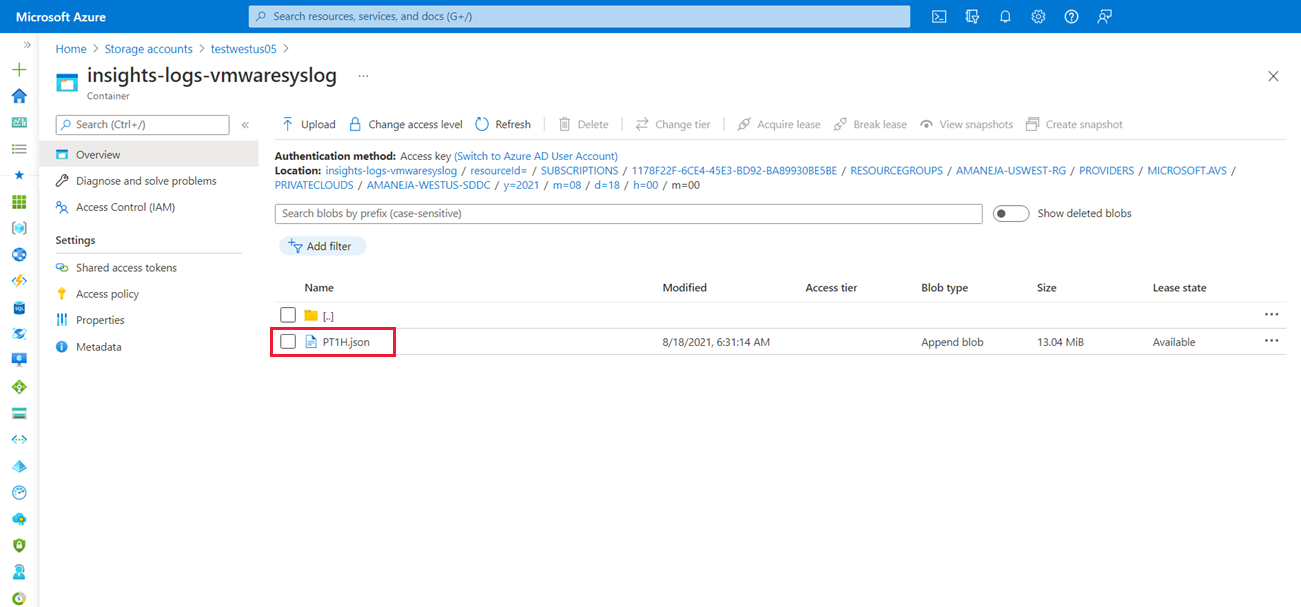Open the ellipsis menu for [..] row
The image size is (1301, 607).
pyautogui.click(x=1272, y=314)
